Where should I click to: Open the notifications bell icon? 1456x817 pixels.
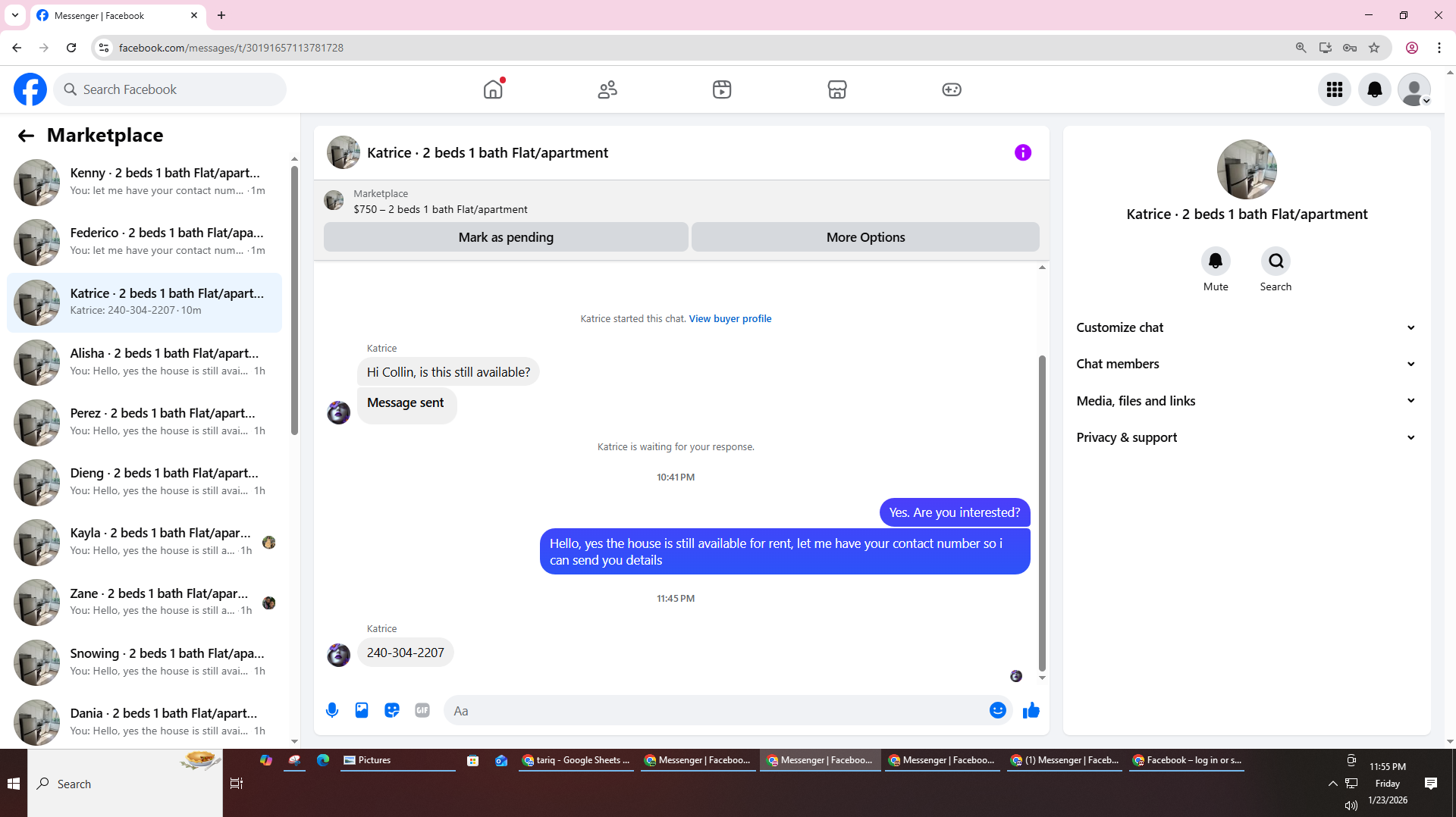pos(1374,89)
